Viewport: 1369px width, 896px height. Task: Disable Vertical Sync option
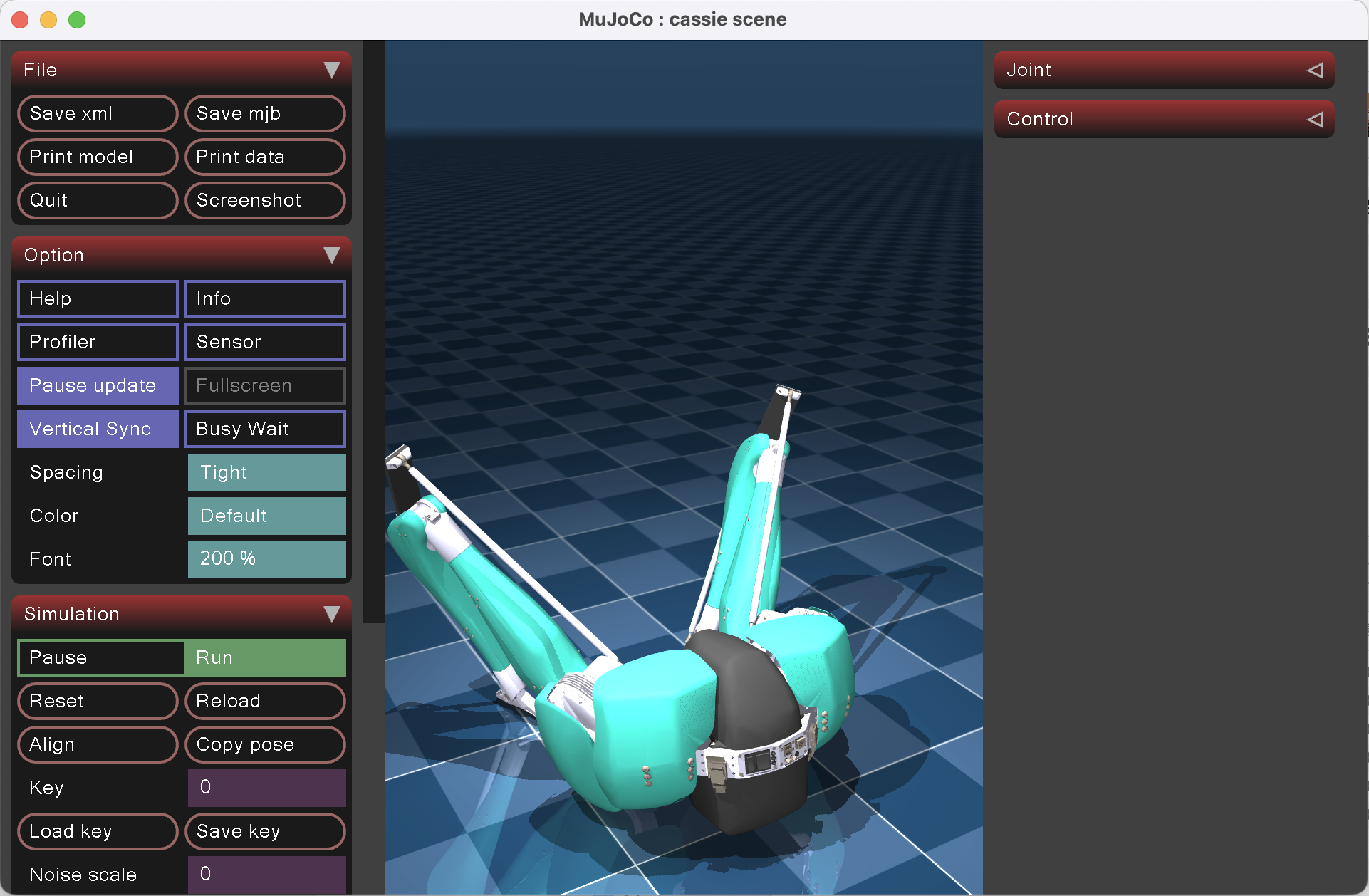98,429
